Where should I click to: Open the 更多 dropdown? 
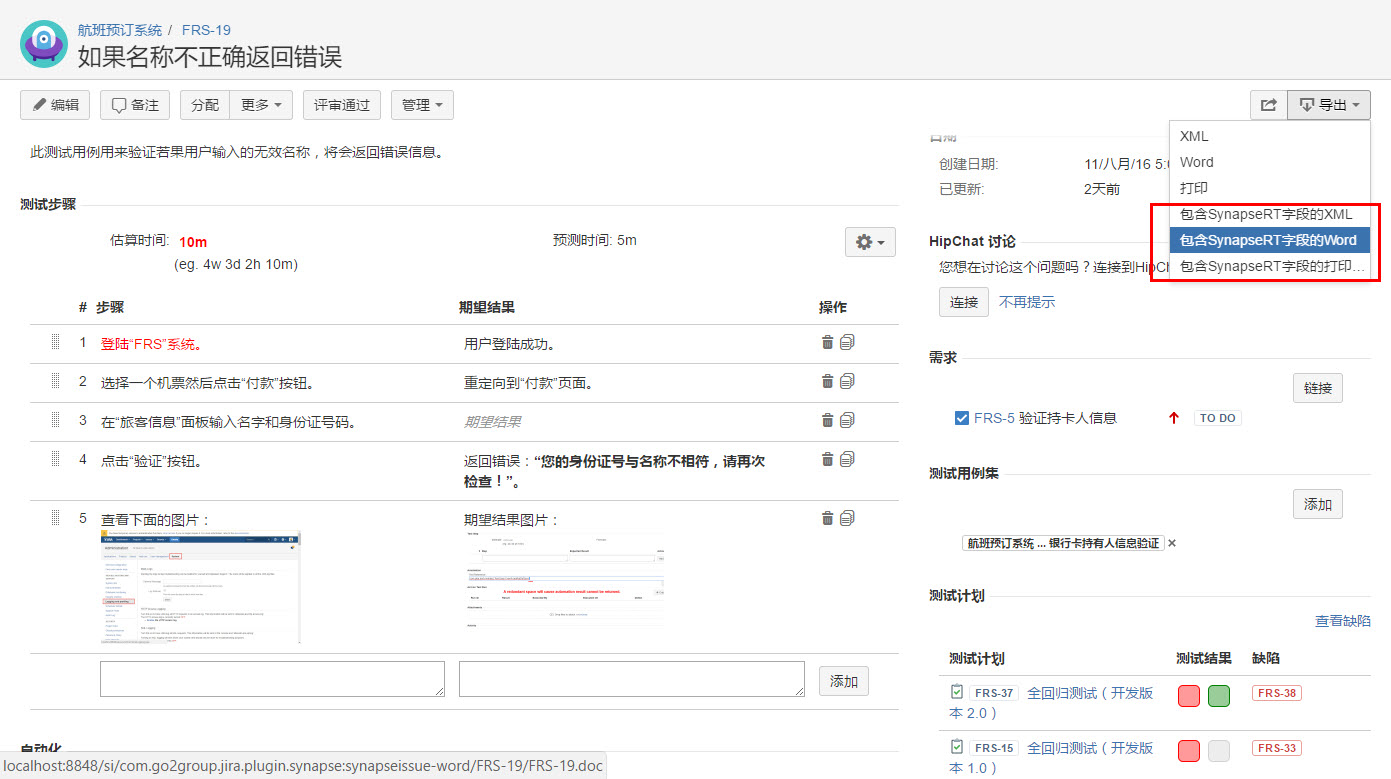pos(261,105)
